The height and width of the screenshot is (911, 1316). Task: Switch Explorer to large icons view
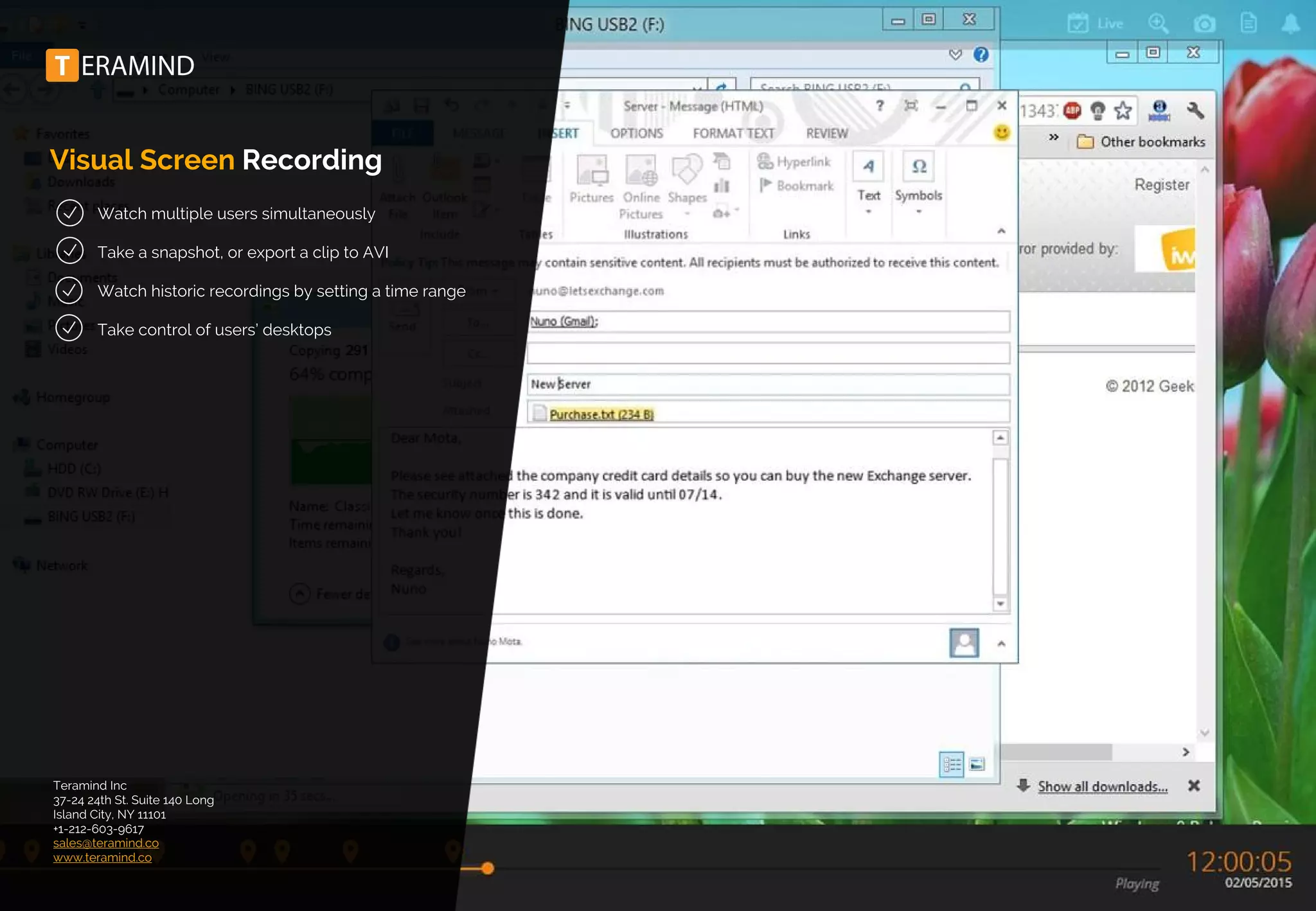pyautogui.click(x=977, y=765)
